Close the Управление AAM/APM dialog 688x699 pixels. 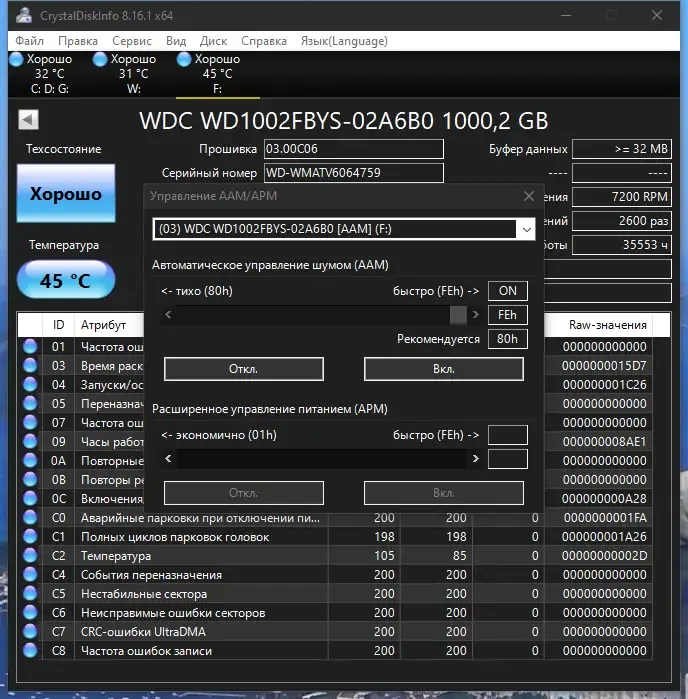[x=529, y=196]
